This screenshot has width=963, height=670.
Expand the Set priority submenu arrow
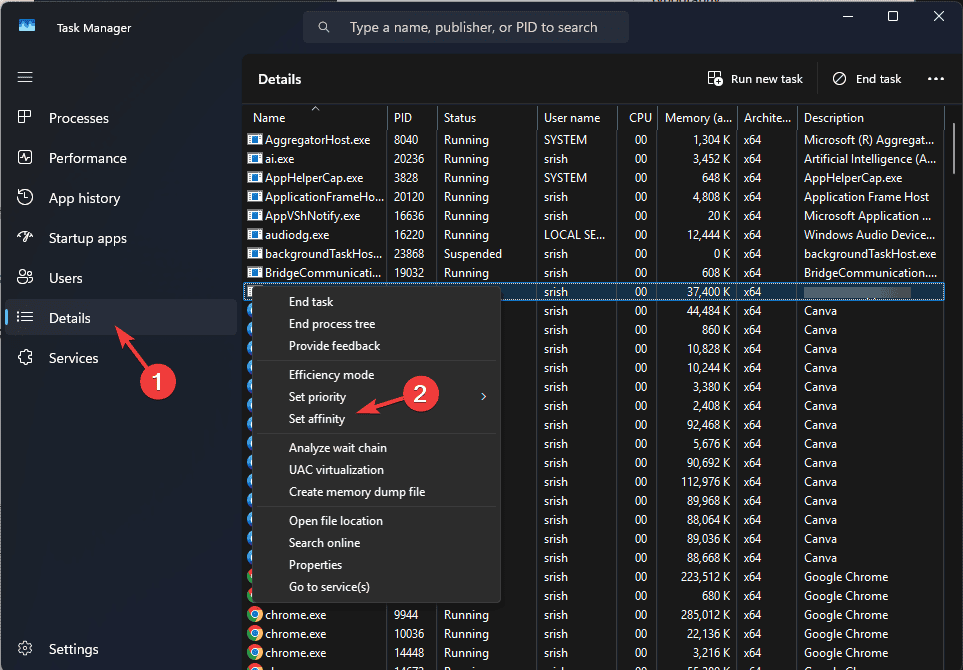484,397
